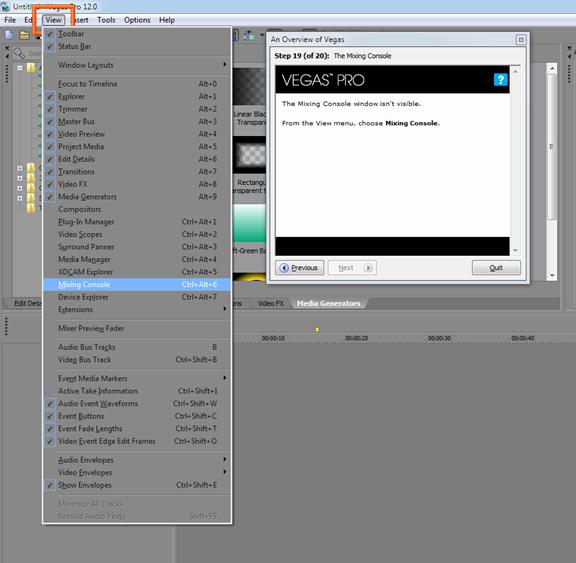Click the Open folder toolbar icon
The width and height of the screenshot is (576, 563).
(x=25, y=35)
